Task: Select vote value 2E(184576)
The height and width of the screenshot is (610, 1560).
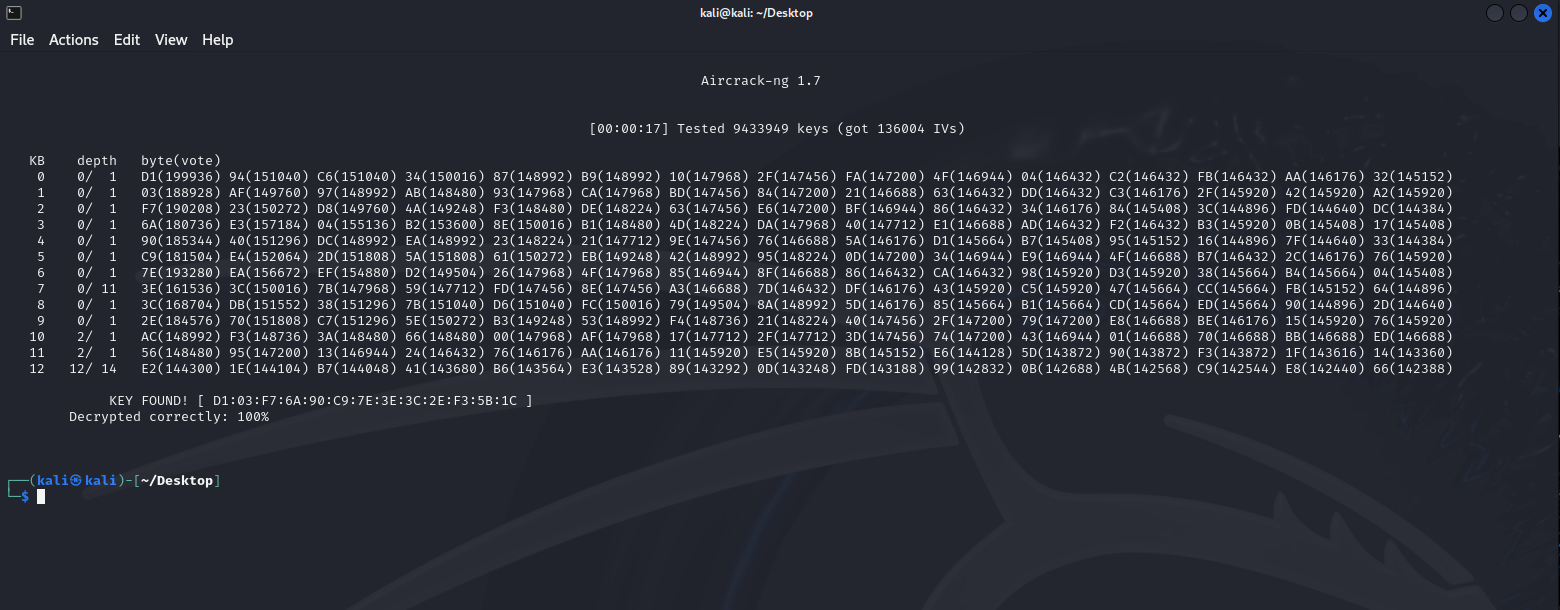Action: [x=181, y=321]
